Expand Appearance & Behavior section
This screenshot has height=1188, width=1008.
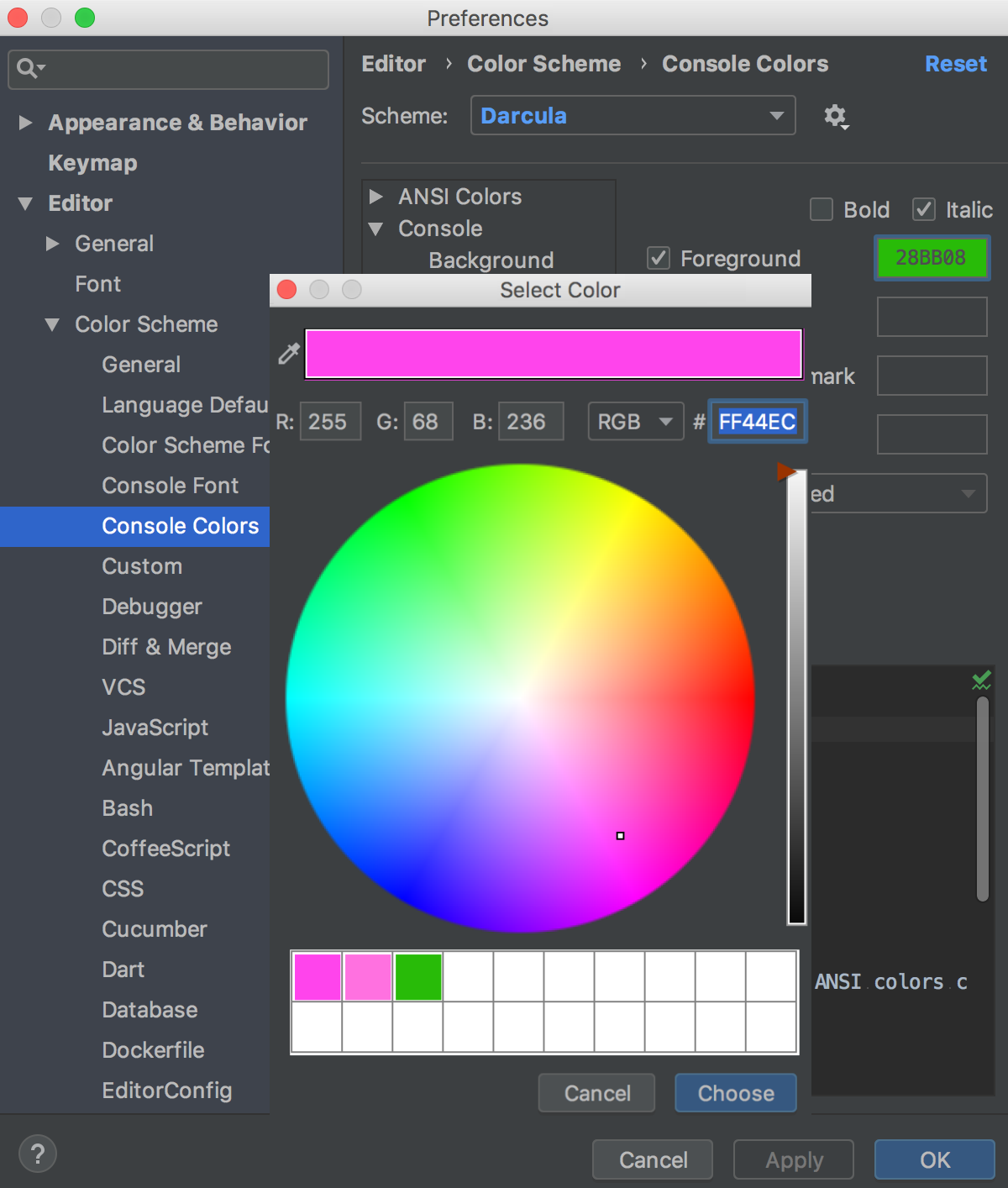click(x=25, y=123)
